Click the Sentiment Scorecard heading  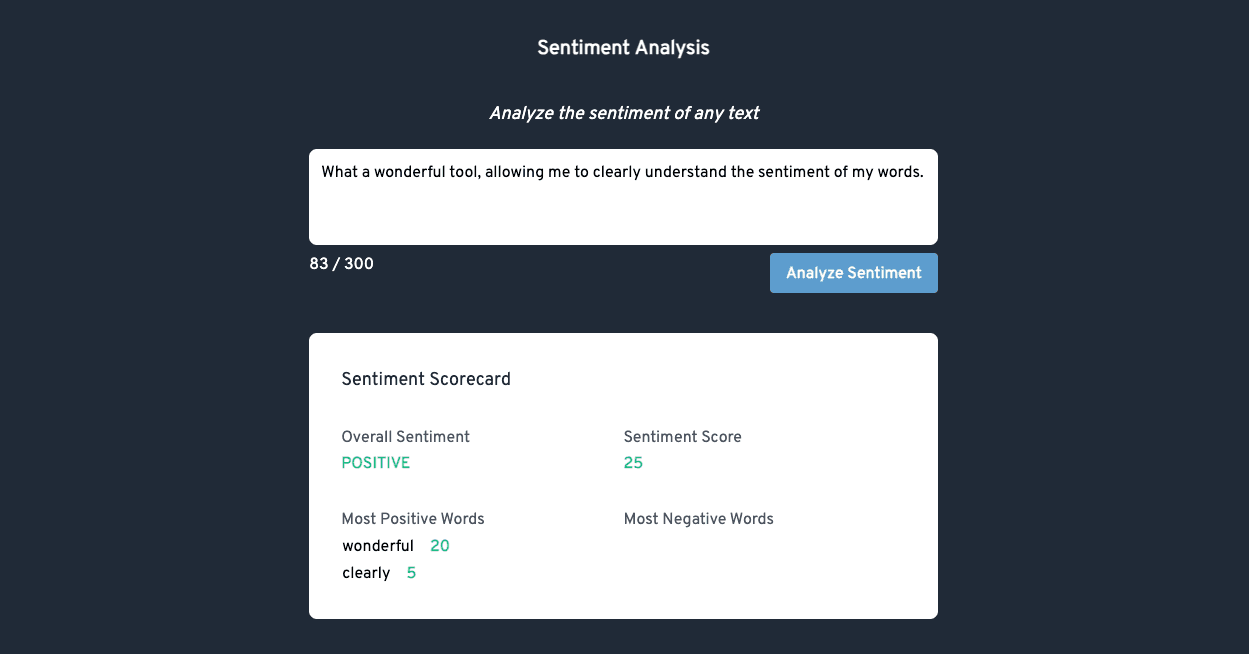pos(426,379)
